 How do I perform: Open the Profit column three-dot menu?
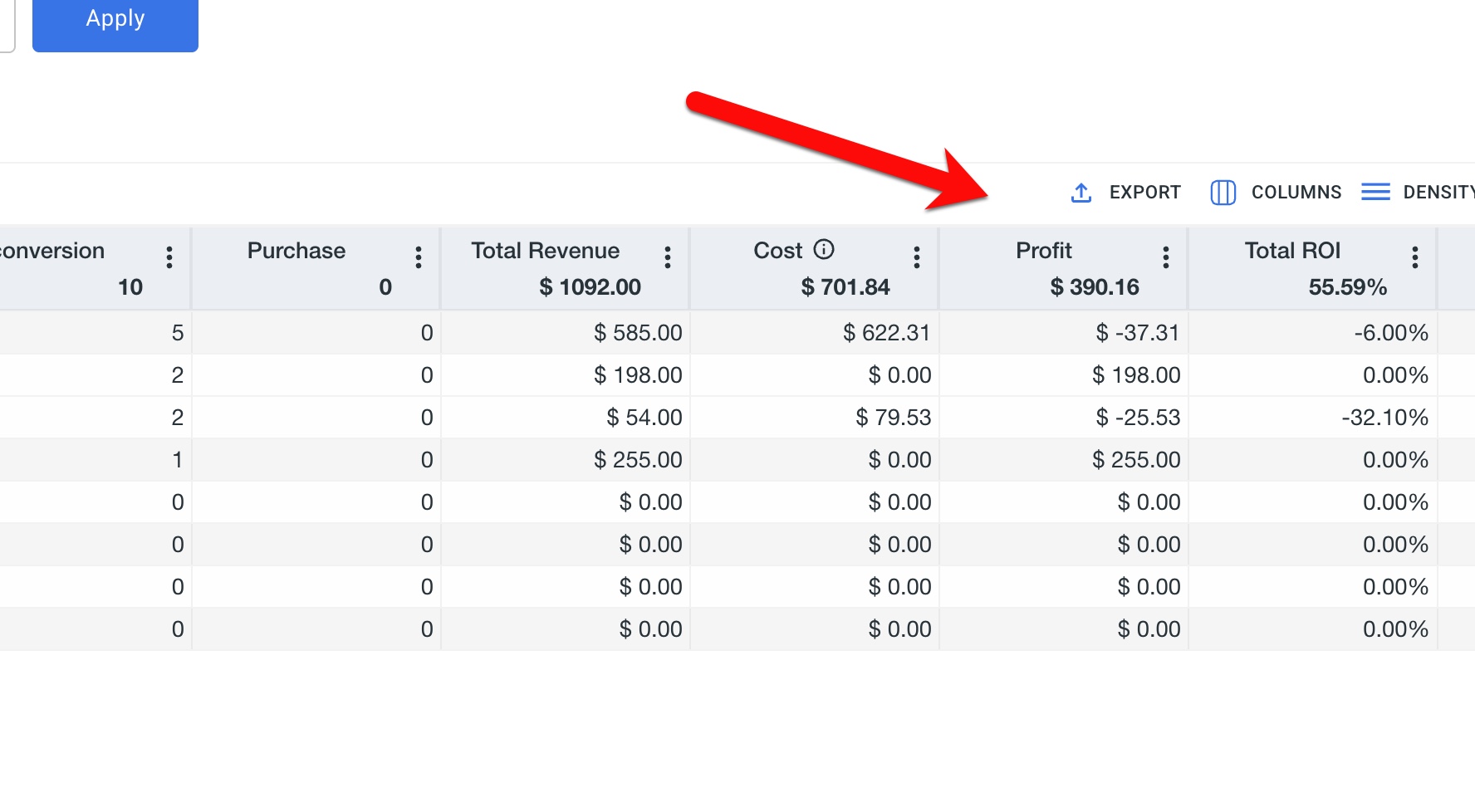(1166, 257)
